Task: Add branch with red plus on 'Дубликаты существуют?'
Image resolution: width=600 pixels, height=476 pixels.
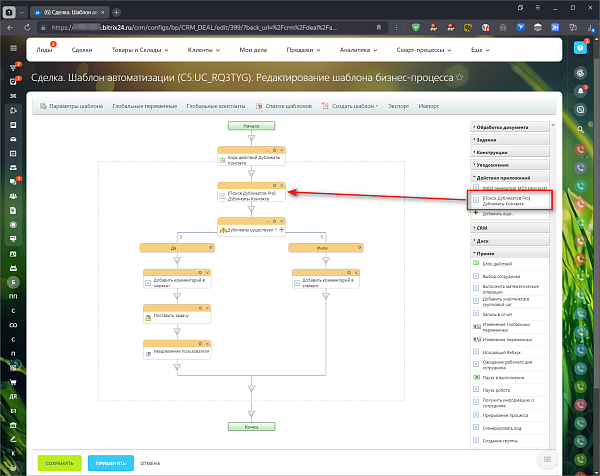Action: tap(282, 230)
